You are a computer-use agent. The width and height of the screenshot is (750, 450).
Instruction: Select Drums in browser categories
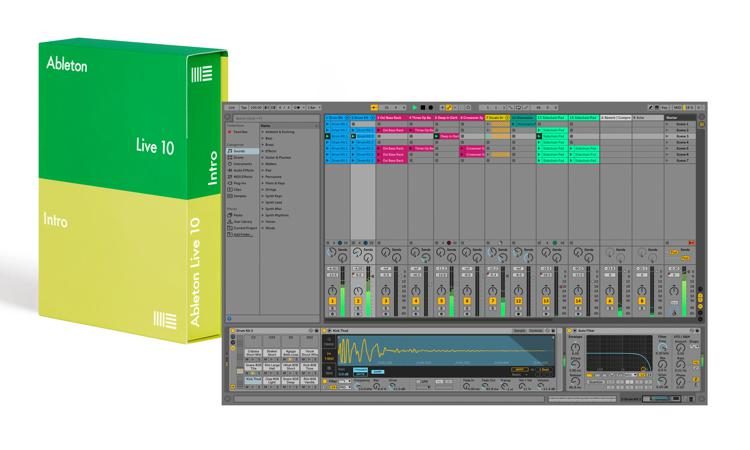click(x=243, y=157)
